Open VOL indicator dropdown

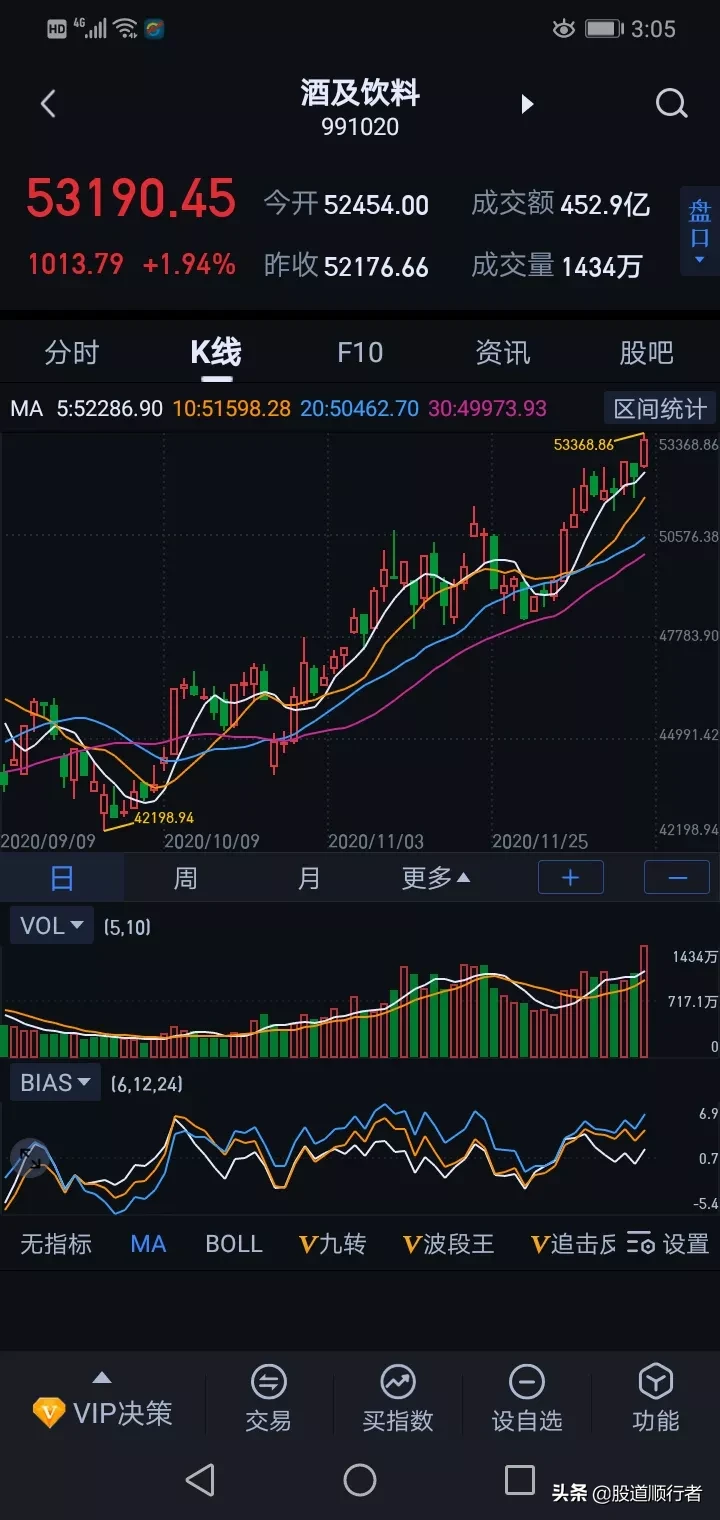pyautogui.click(x=52, y=926)
